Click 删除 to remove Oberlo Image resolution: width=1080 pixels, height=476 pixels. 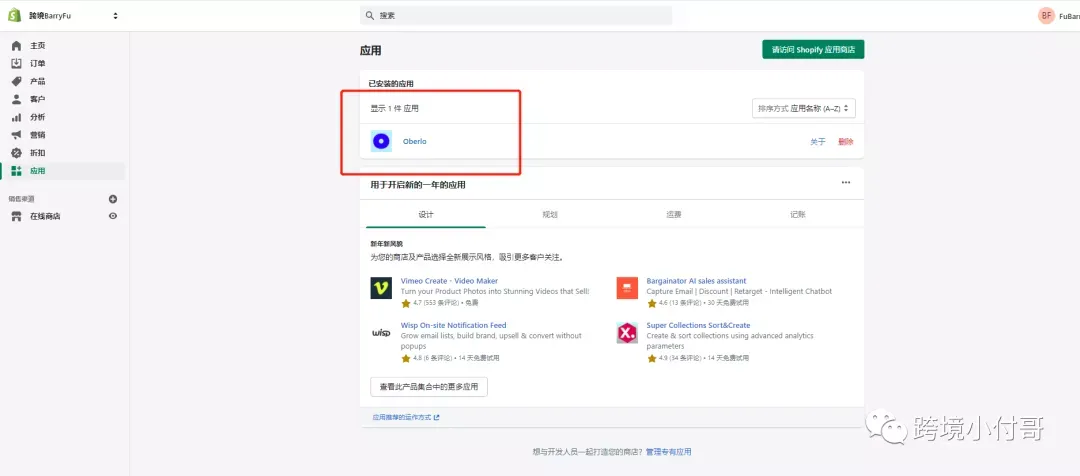pyautogui.click(x=846, y=142)
